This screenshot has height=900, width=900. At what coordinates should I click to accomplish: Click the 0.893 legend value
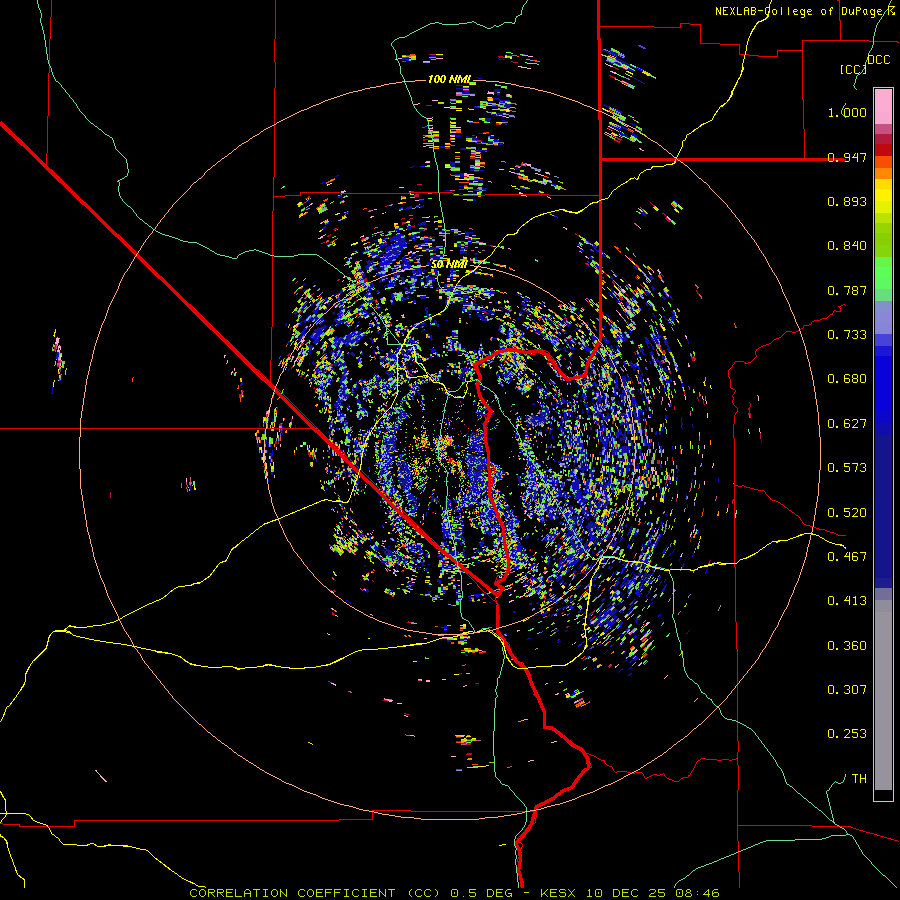point(847,201)
